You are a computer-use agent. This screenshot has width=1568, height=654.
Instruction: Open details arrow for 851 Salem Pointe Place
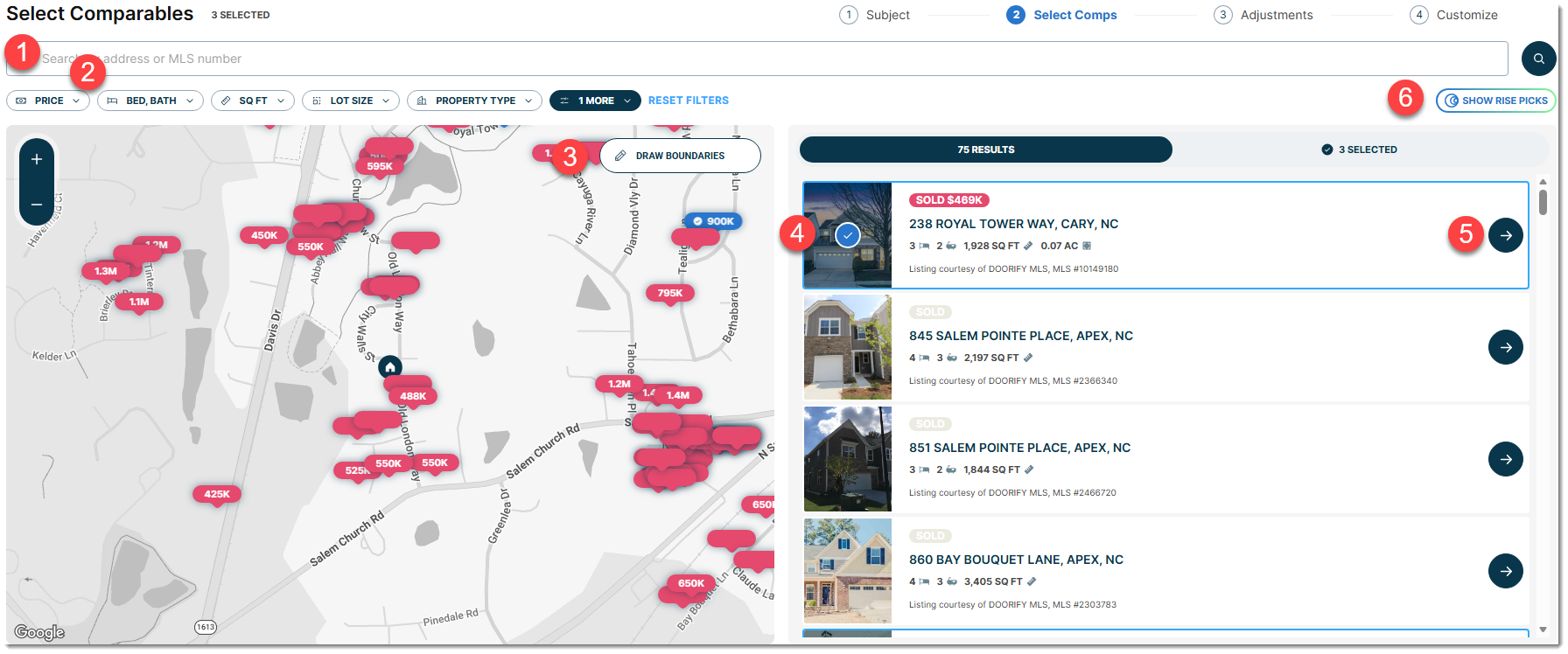click(x=1505, y=459)
